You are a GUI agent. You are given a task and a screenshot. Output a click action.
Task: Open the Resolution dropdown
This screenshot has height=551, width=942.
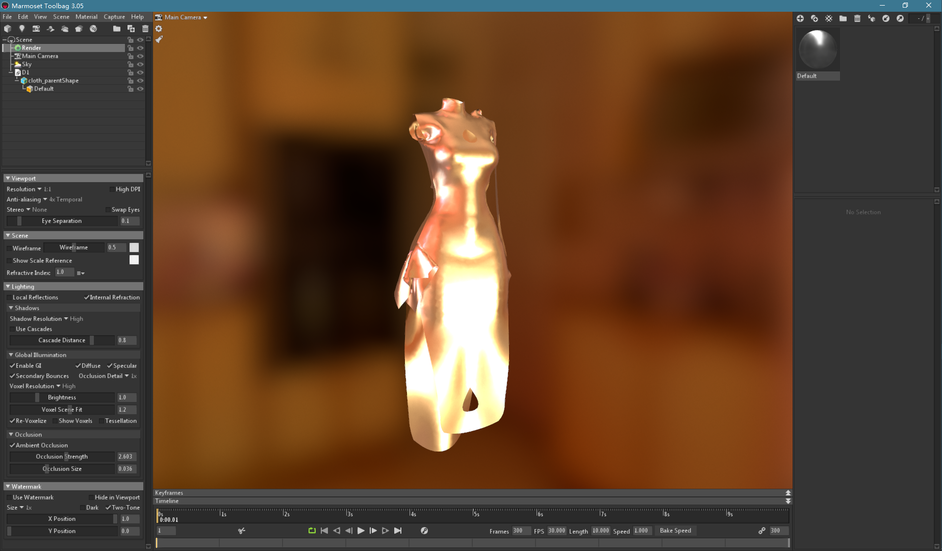point(28,189)
